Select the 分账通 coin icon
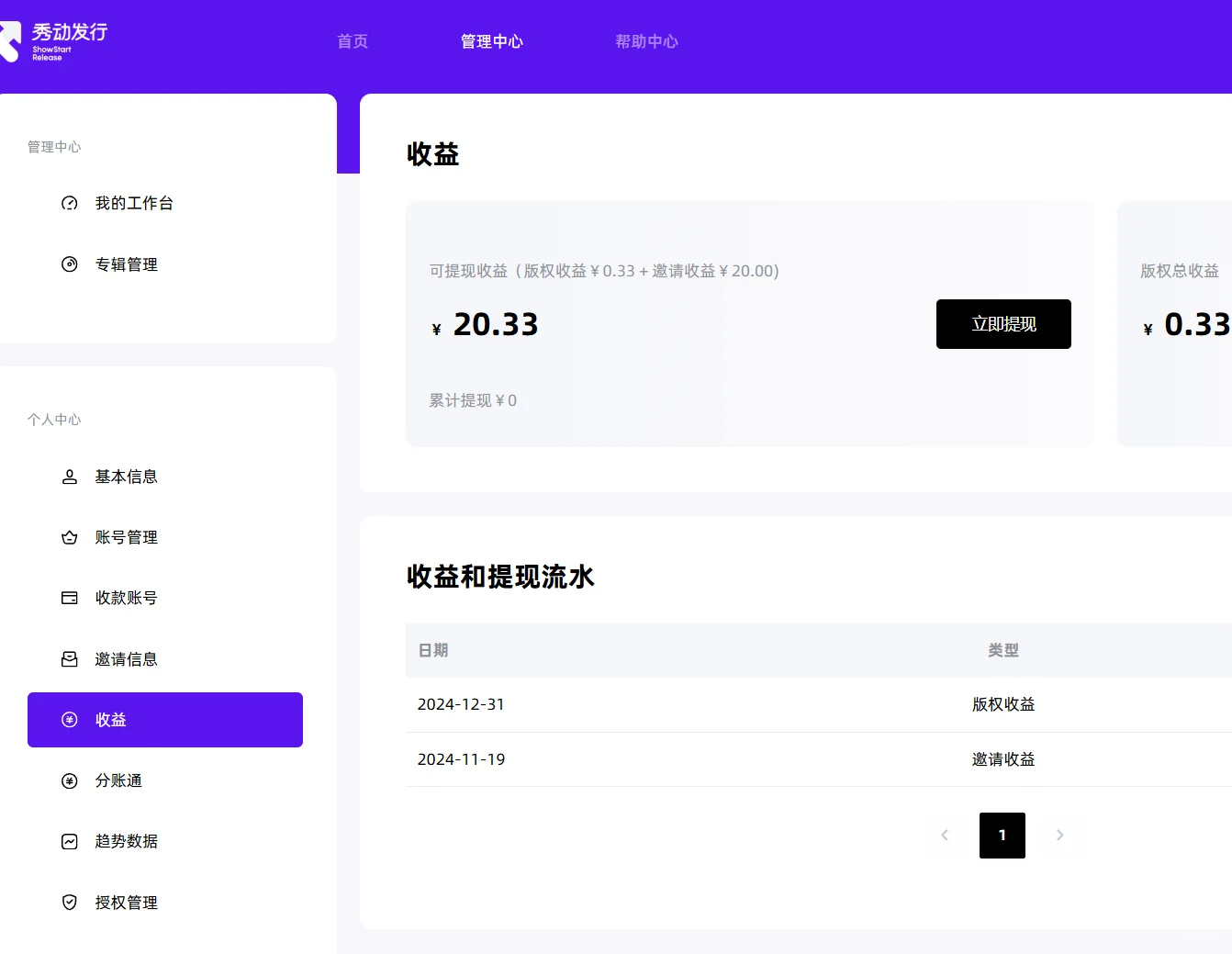Image resolution: width=1232 pixels, height=954 pixels. click(69, 780)
